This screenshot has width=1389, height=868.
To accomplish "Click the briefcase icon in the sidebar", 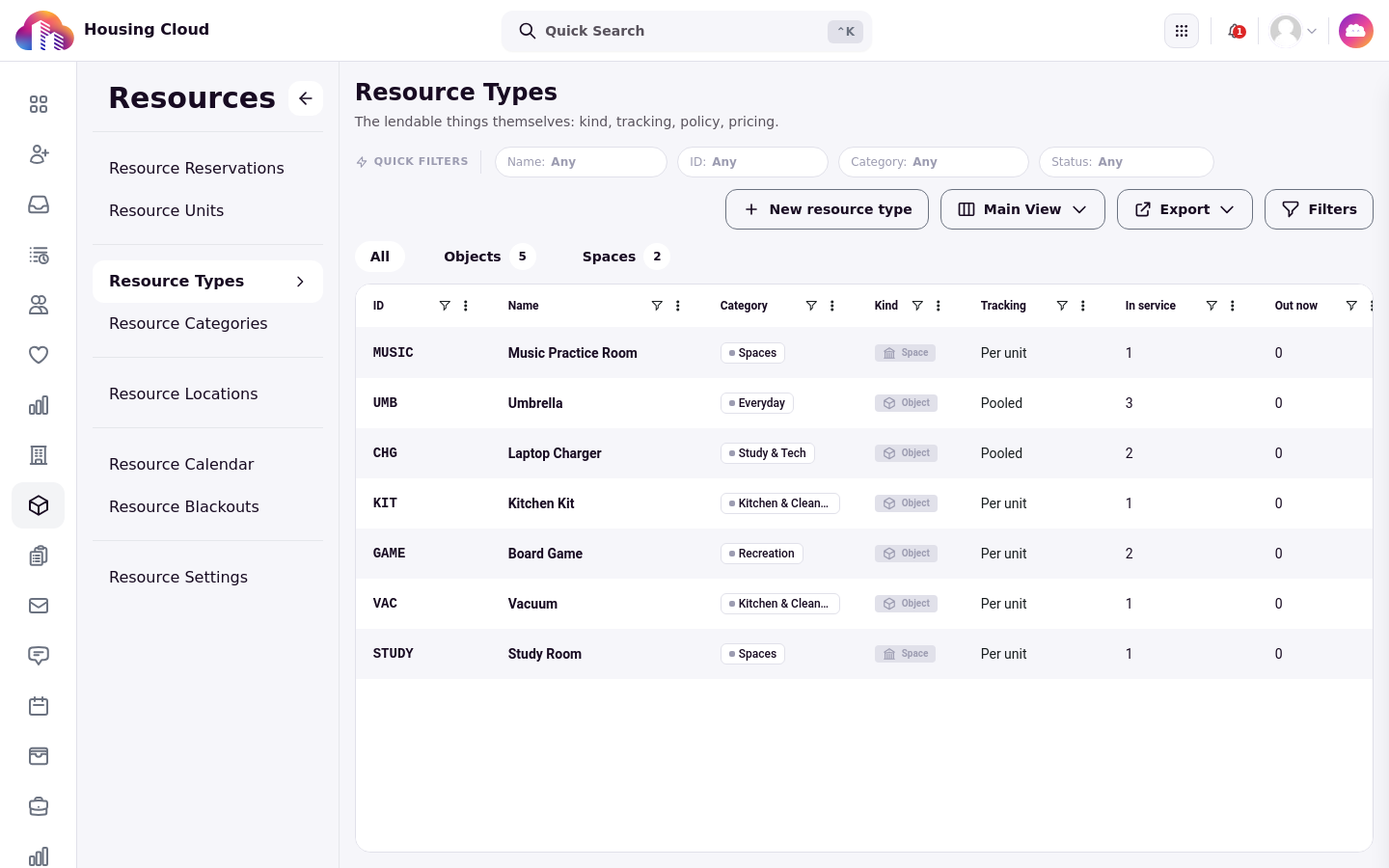I will coord(39,806).
